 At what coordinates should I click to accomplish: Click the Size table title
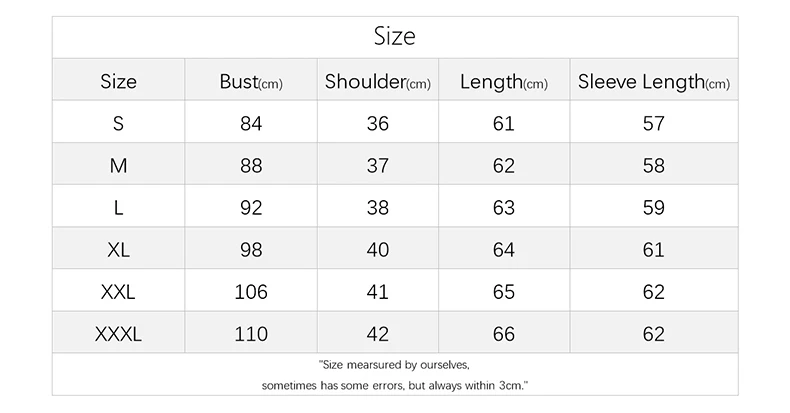click(394, 36)
